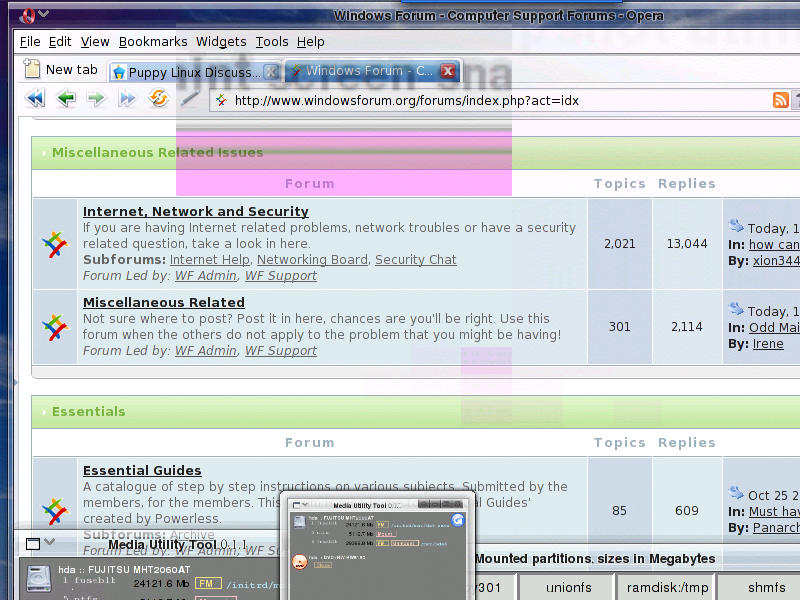
Task: Go back with the green left arrow
Action: click(x=66, y=98)
